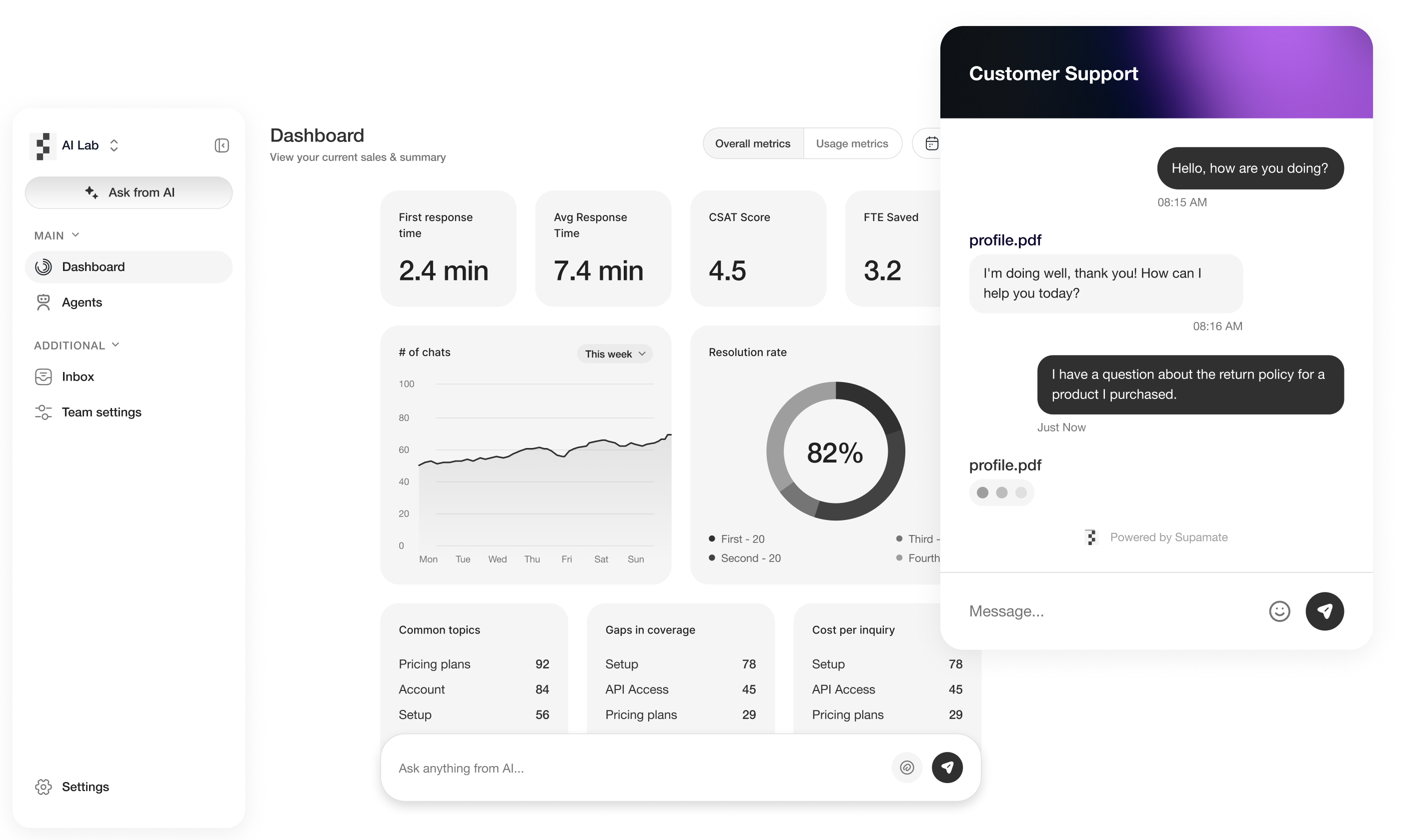The height and width of the screenshot is (840, 1404).
Task: Open emoji picker in chat widget
Action: tap(1279, 611)
